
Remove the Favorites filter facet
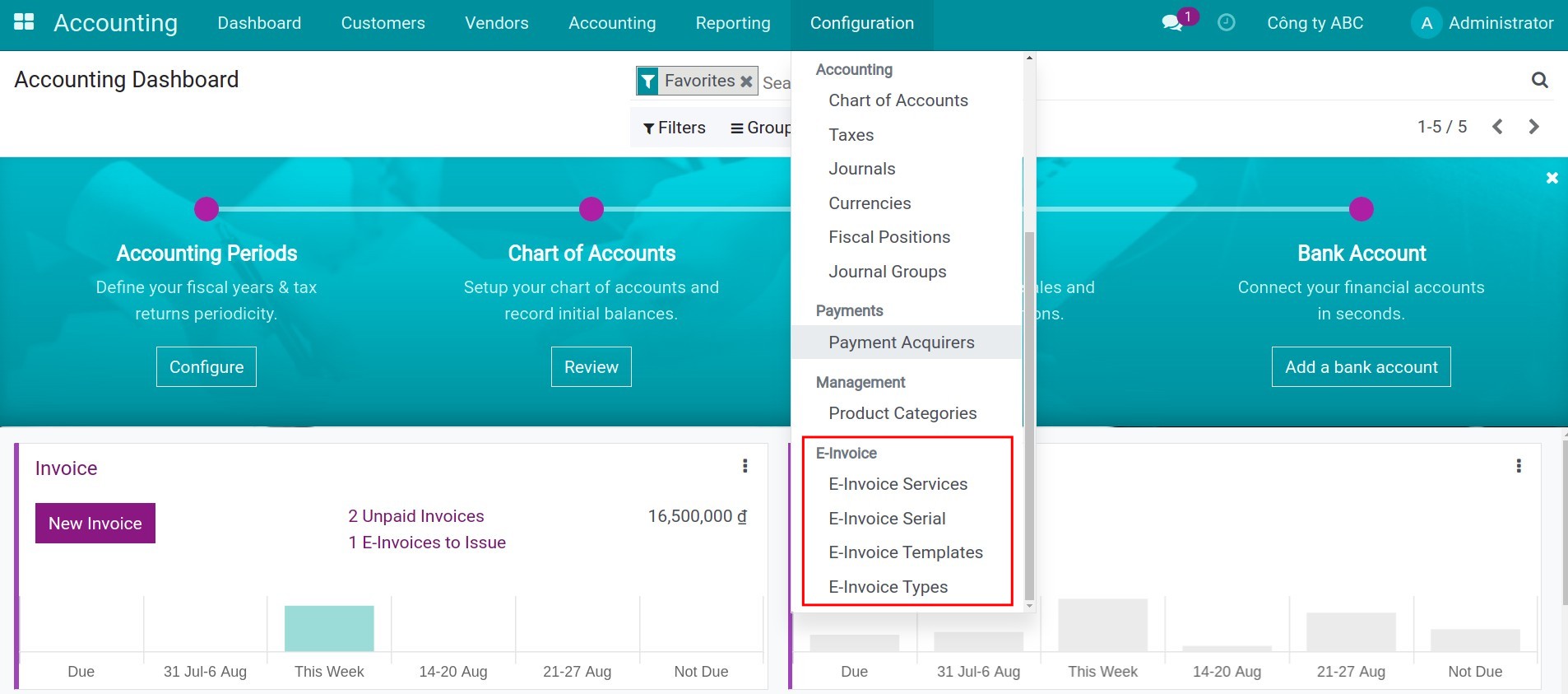746,82
